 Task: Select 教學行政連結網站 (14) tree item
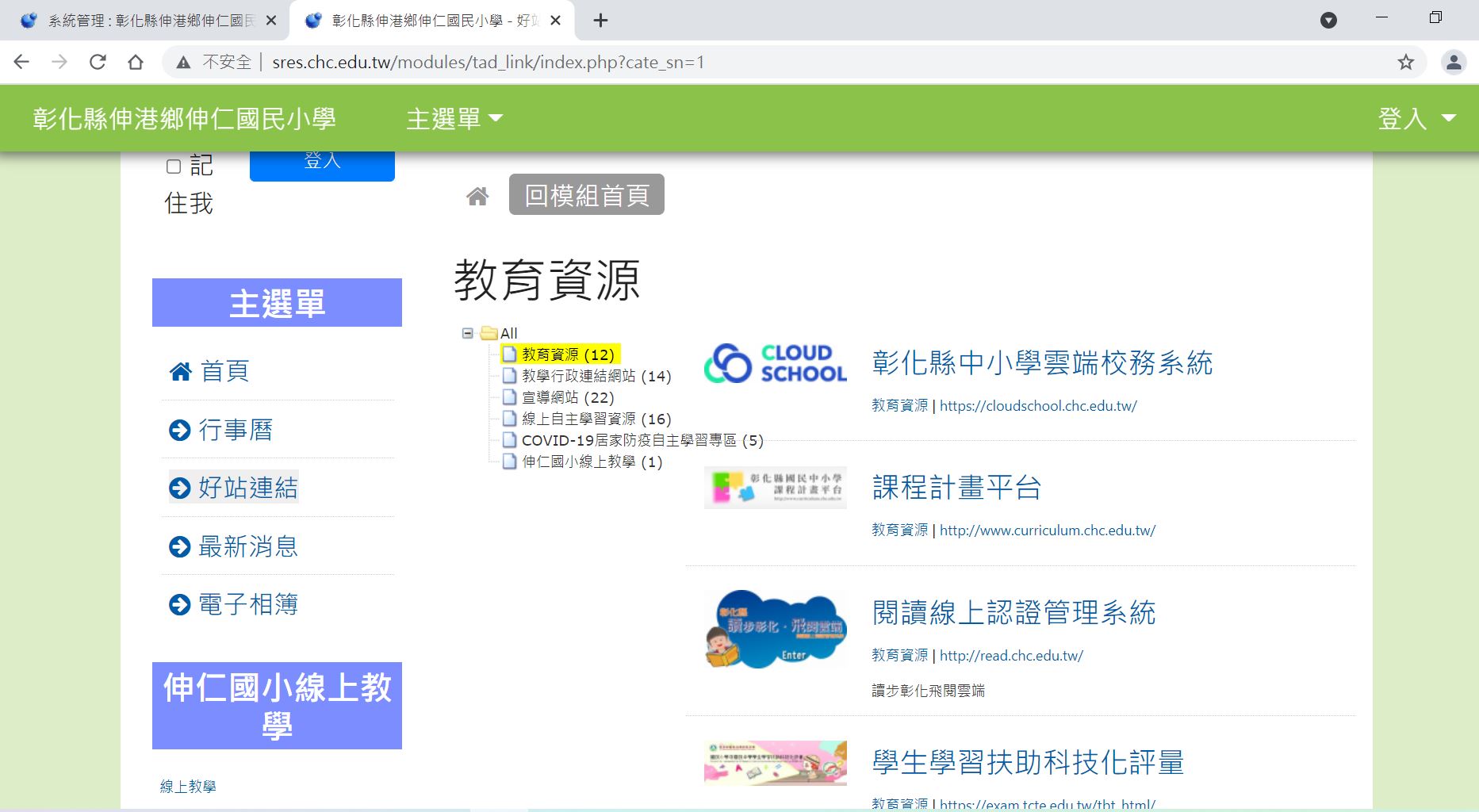[596, 376]
